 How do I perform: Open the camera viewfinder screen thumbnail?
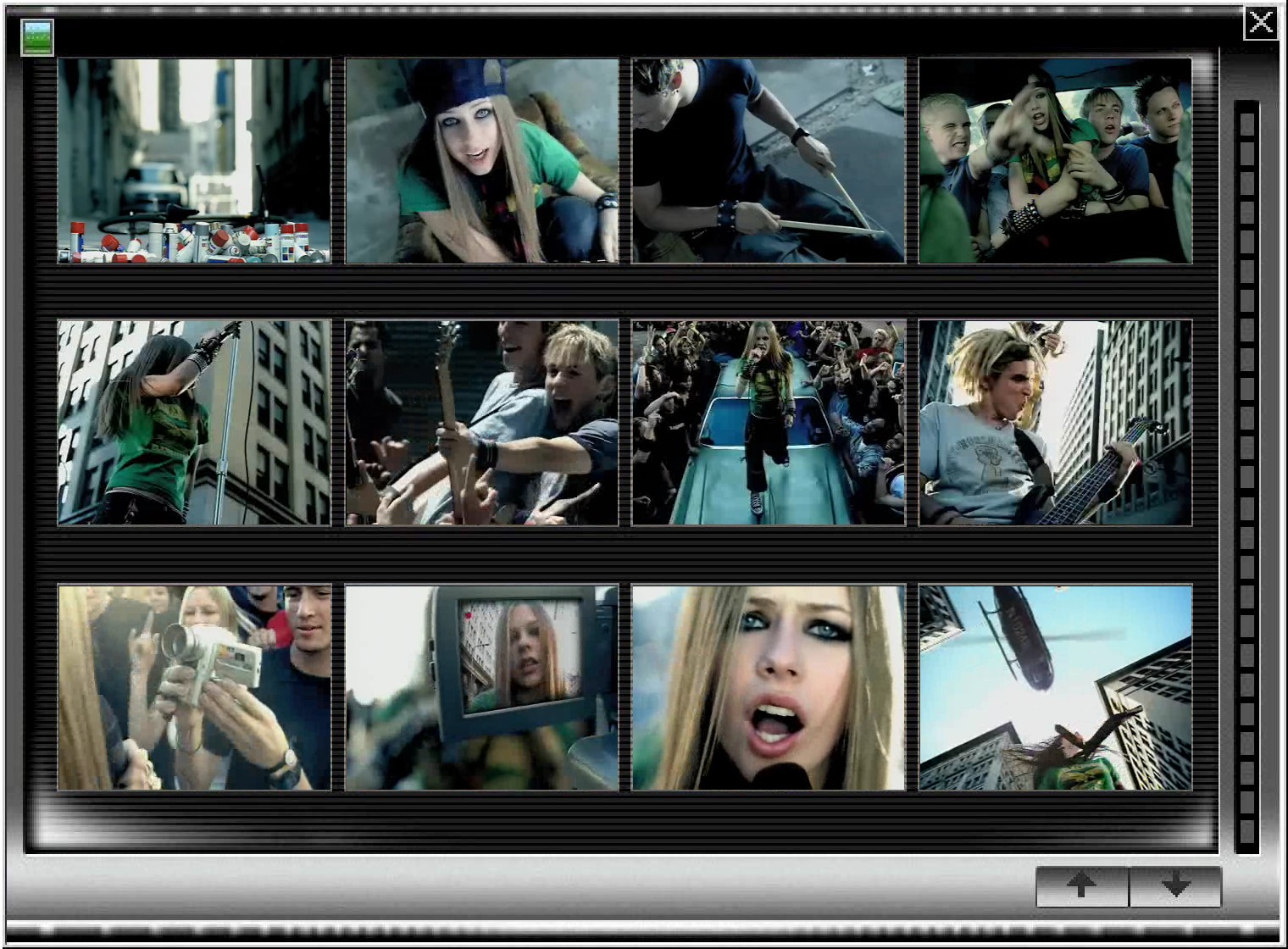[x=481, y=687]
